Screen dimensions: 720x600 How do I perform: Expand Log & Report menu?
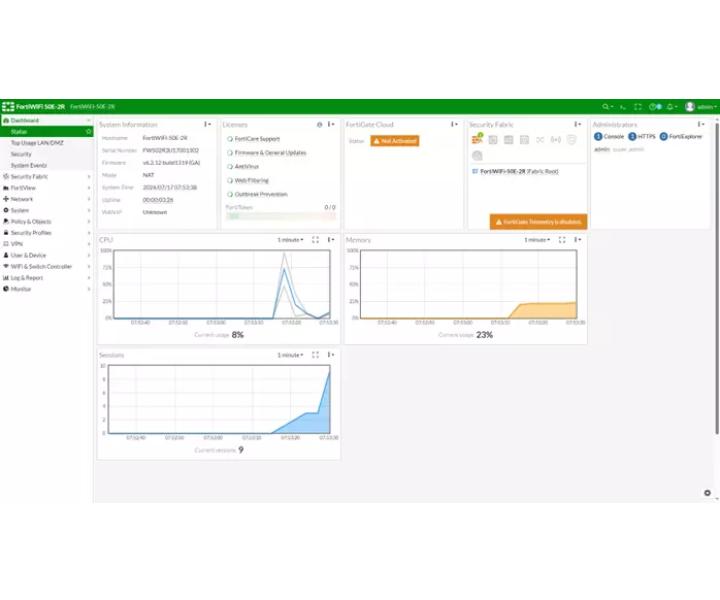[46, 278]
